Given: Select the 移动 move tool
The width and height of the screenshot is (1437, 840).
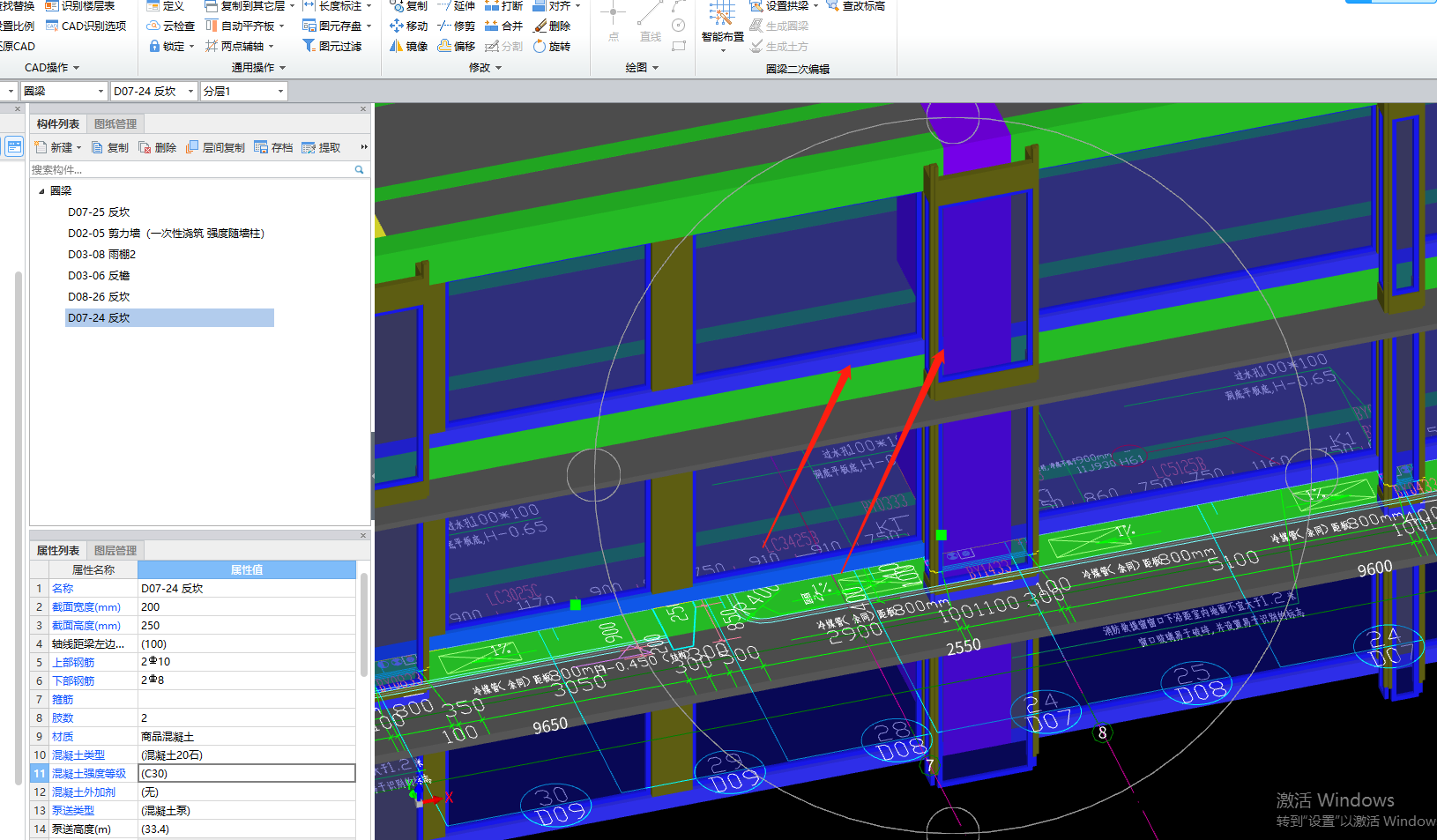Looking at the screenshot, I should click(409, 26).
